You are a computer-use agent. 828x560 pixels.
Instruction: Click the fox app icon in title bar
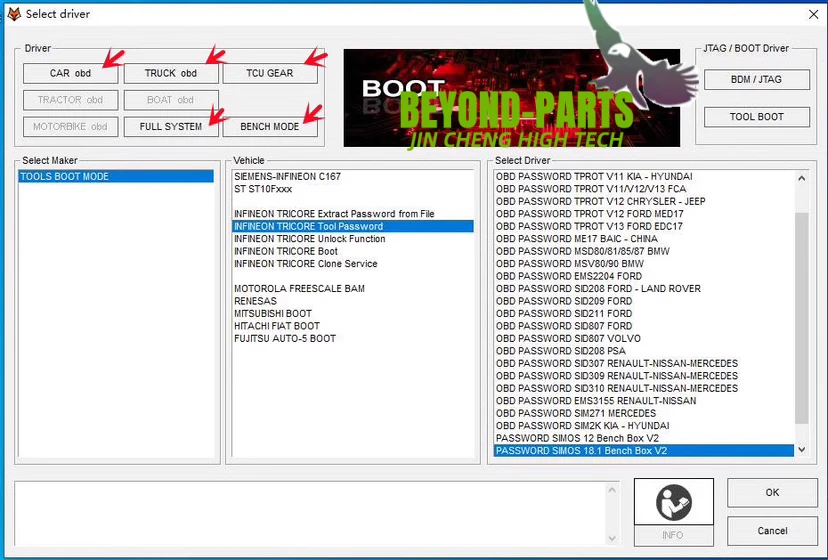(14, 13)
